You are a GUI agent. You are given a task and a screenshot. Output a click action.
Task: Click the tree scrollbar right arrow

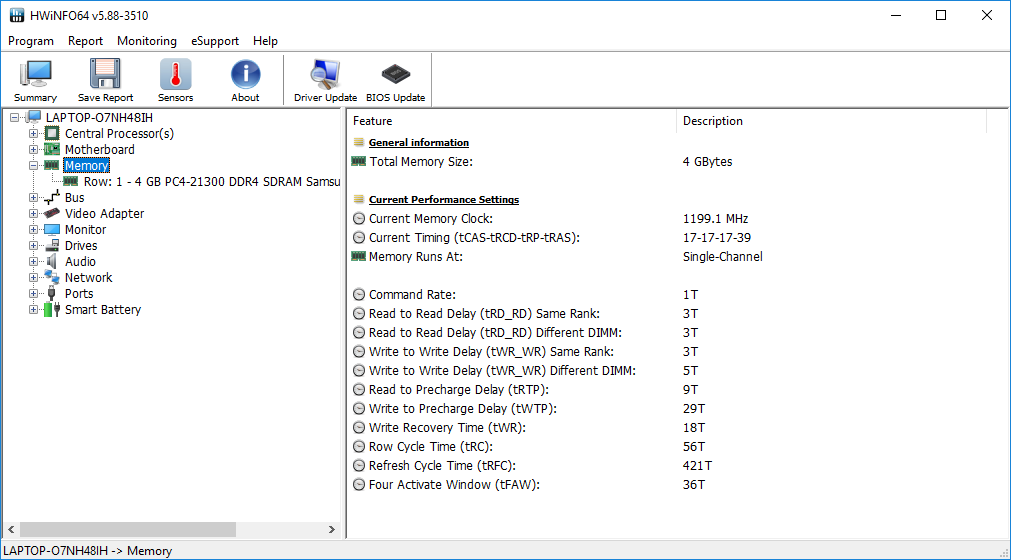click(331, 529)
